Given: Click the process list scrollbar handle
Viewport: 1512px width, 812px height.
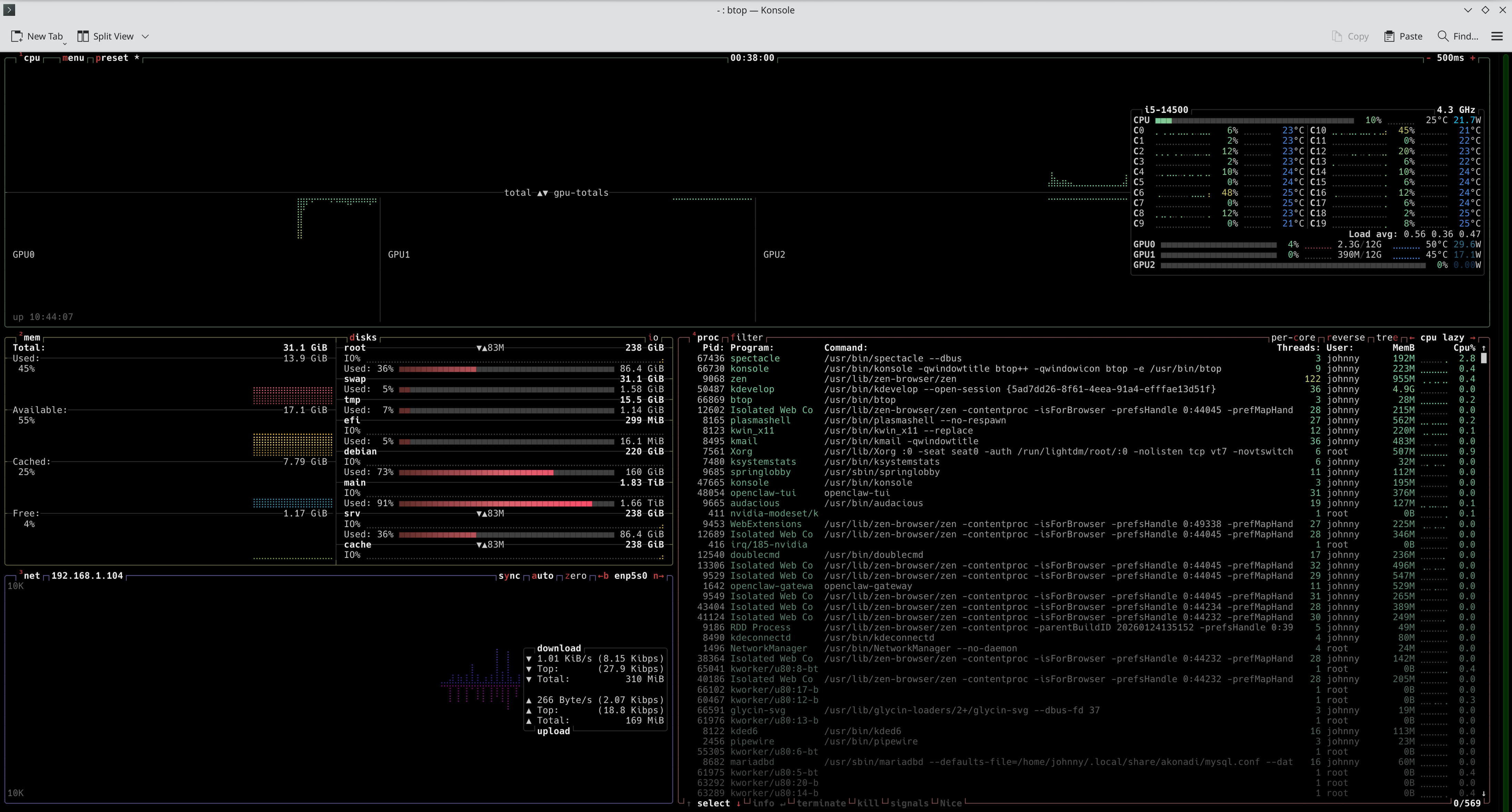Looking at the screenshot, I should pos(1484,358).
